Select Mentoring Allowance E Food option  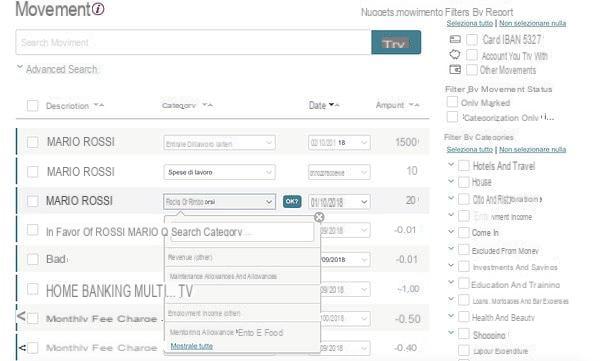242,332
